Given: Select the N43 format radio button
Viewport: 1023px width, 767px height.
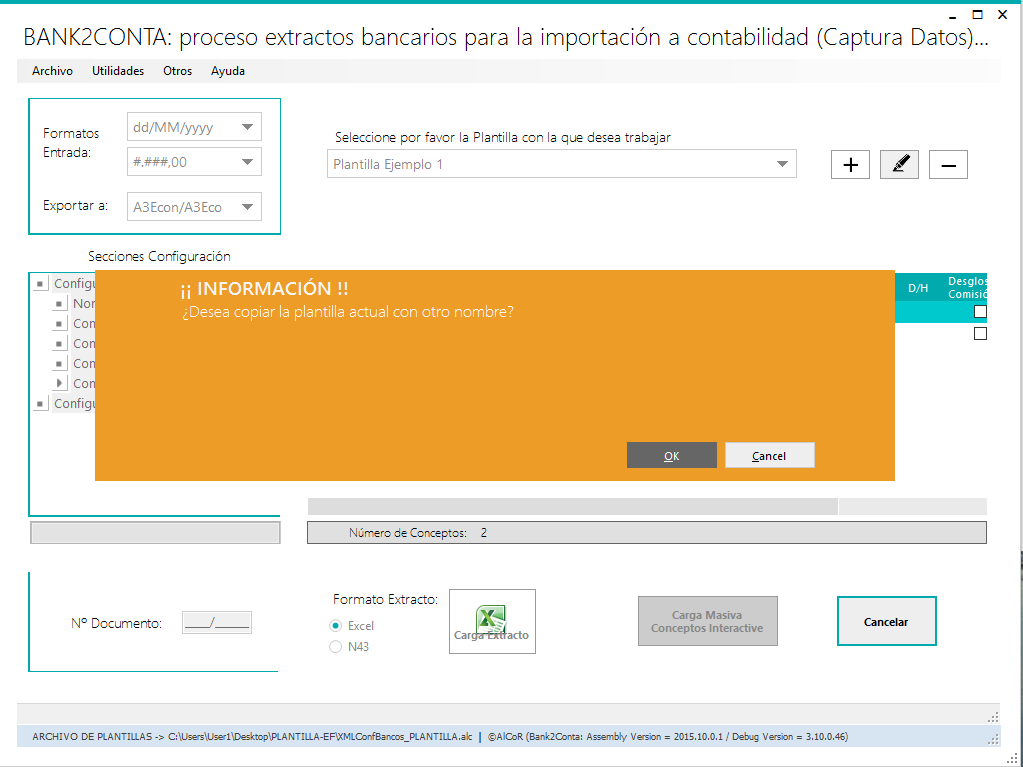Looking at the screenshot, I should coord(335,646).
